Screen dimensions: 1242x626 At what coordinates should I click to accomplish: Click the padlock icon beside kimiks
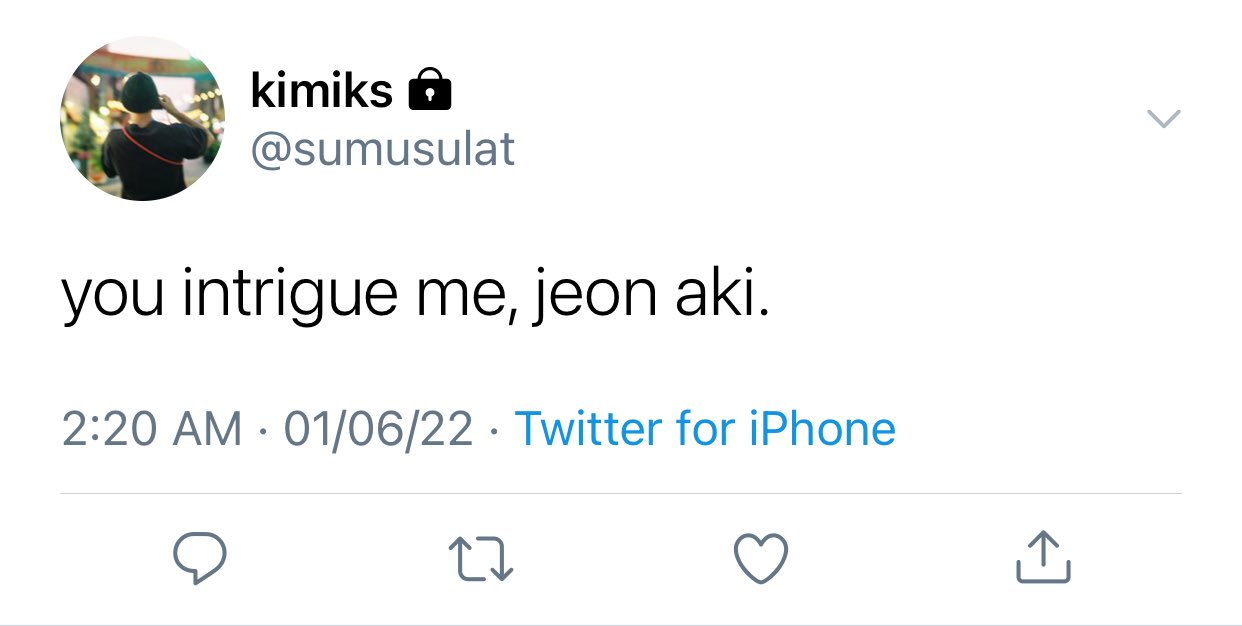click(430, 90)
